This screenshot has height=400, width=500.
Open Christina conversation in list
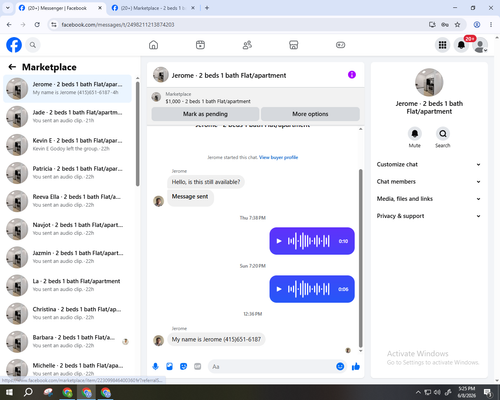coord(68,313)
